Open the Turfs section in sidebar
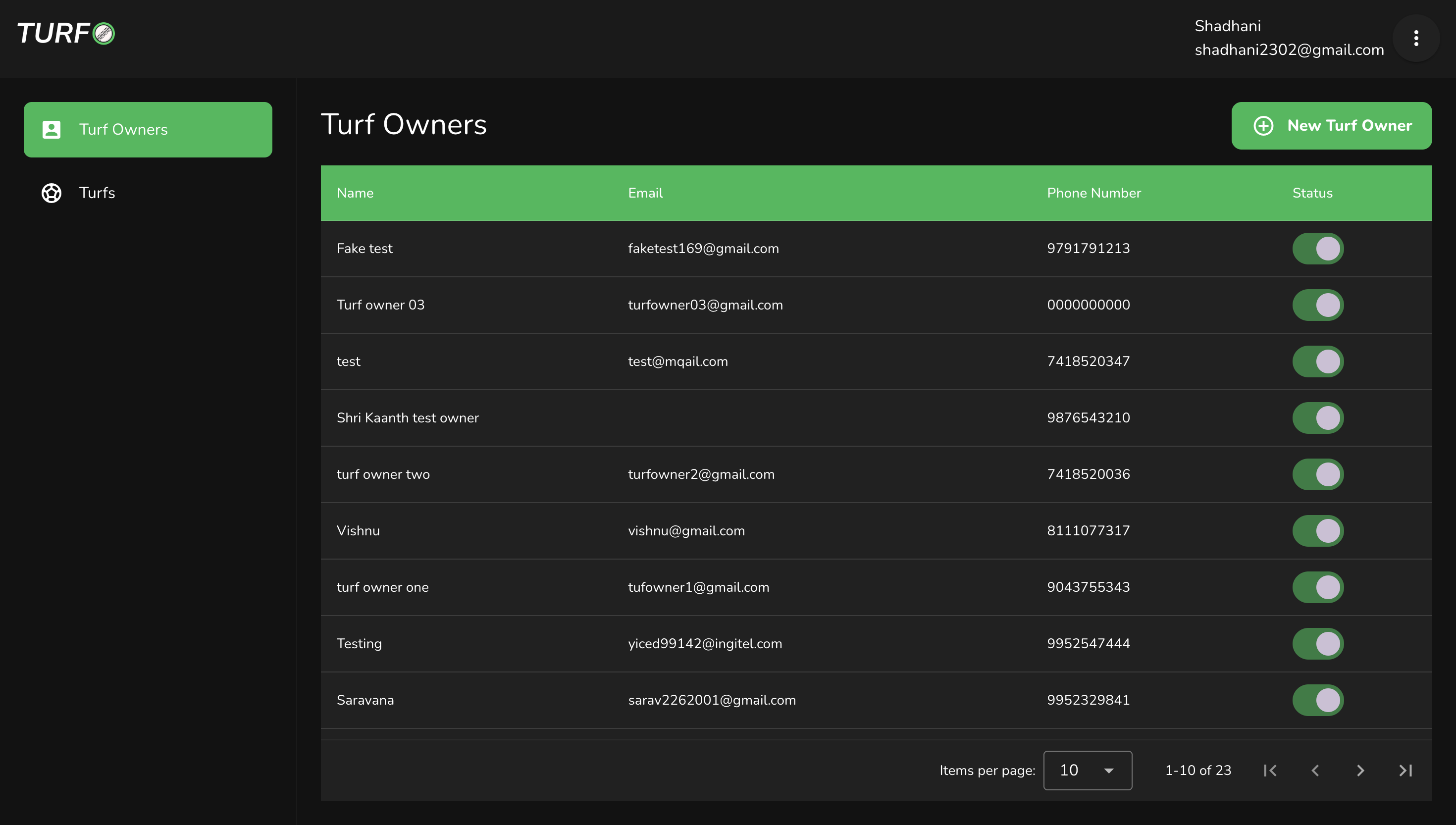 coord(97,193)
